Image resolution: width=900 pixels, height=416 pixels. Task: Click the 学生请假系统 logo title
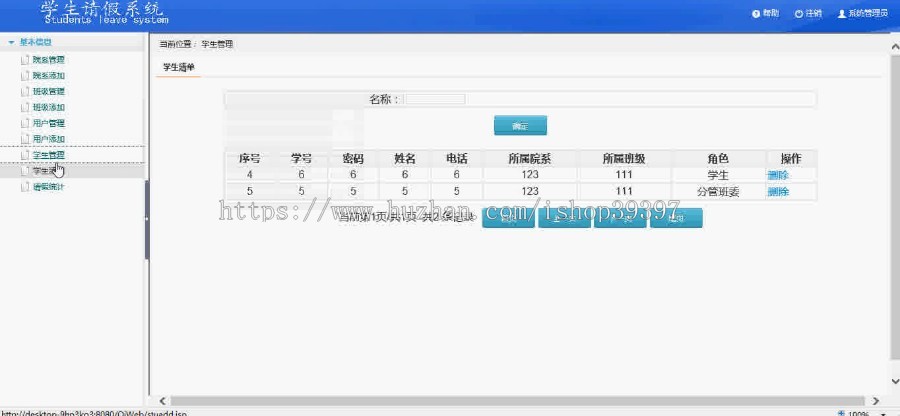102,9
